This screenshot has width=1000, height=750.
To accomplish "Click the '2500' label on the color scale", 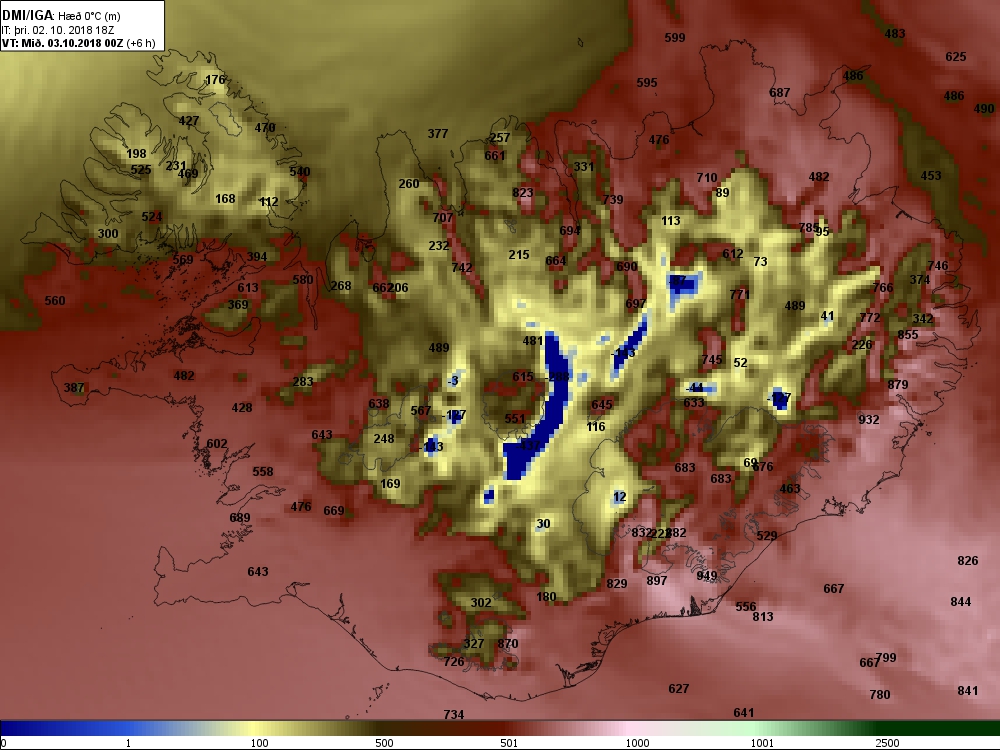I will coord(887,743).
